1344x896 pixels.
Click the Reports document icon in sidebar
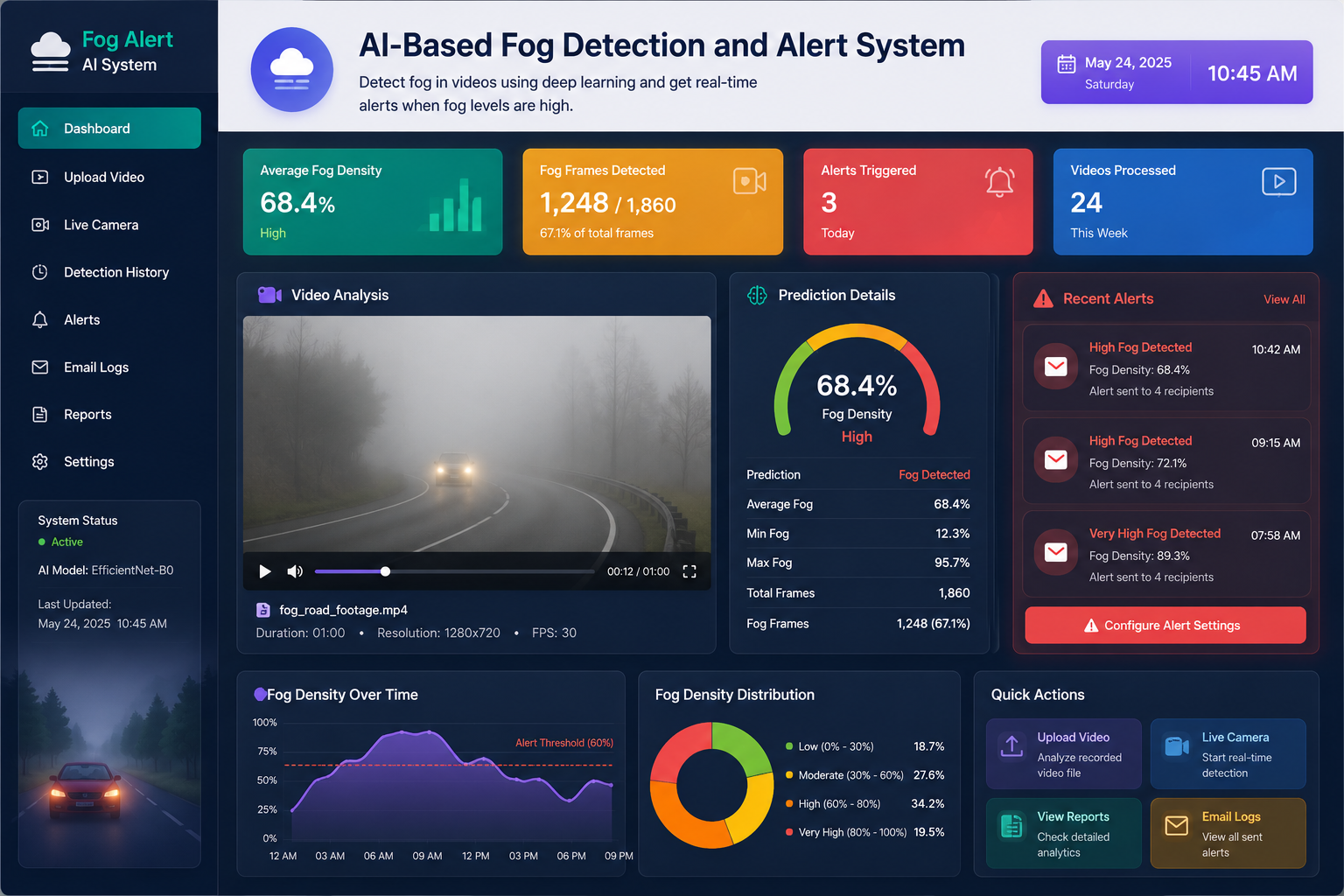coord(40,415)
